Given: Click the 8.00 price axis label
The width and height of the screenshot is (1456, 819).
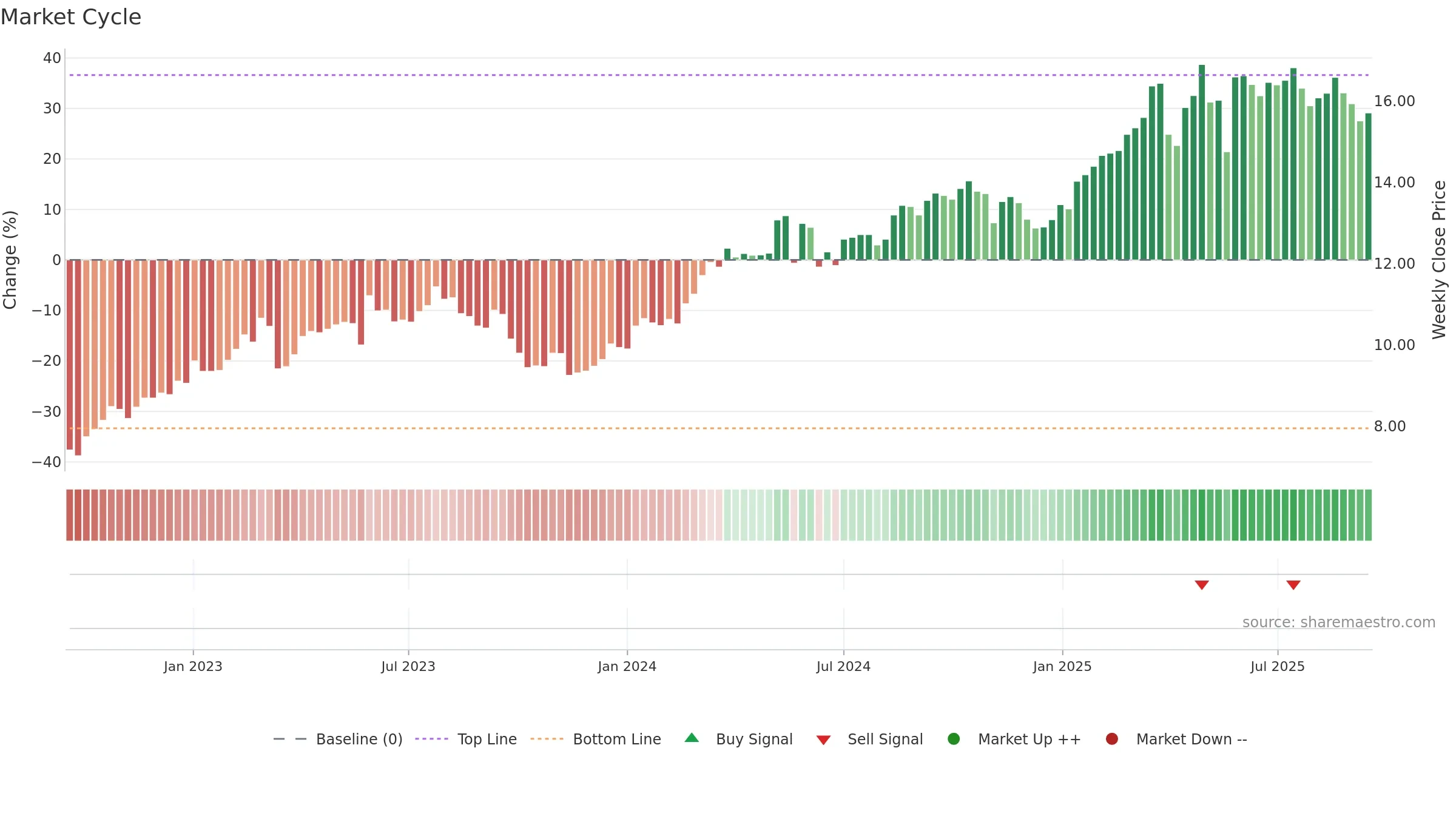Looking at the screenshot, I should pos(1390,426).
